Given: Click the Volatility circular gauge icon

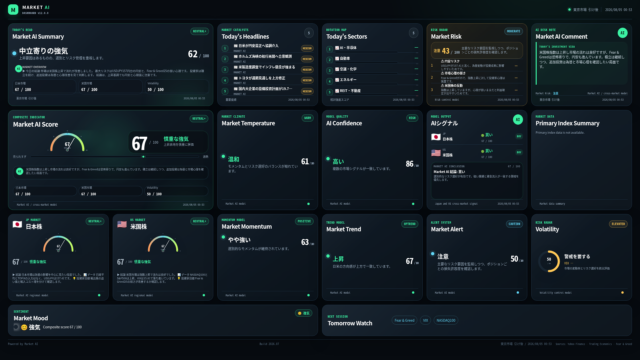Looking at the screenshot, I should pyautogui.click(x=549, y=261).
